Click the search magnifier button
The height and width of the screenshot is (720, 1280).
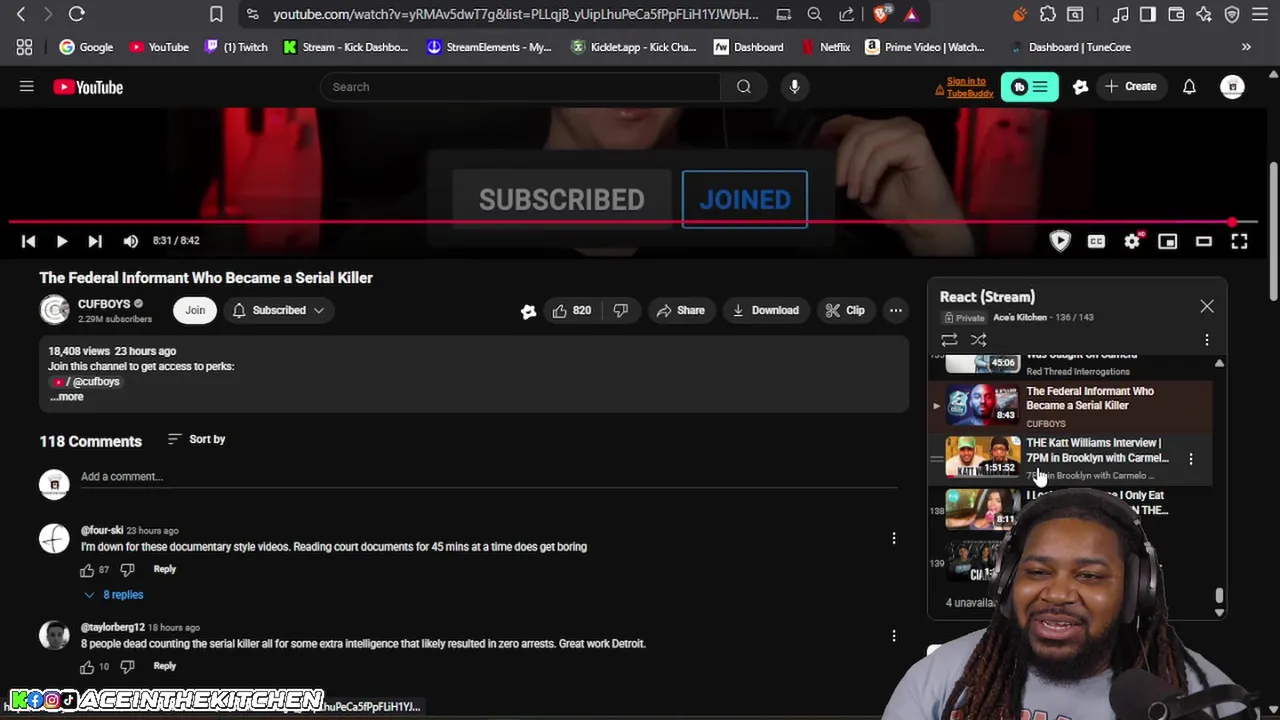744,87
